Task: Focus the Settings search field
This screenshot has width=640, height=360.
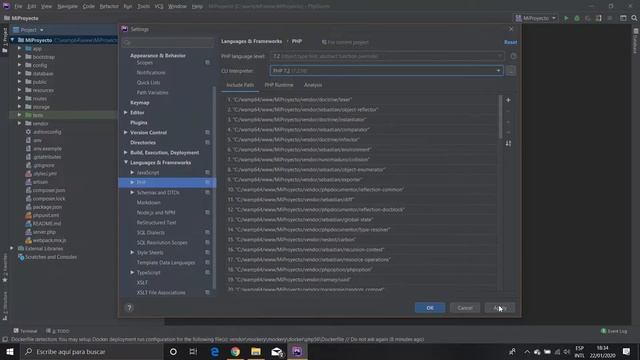Action: (x=167, y=42)
